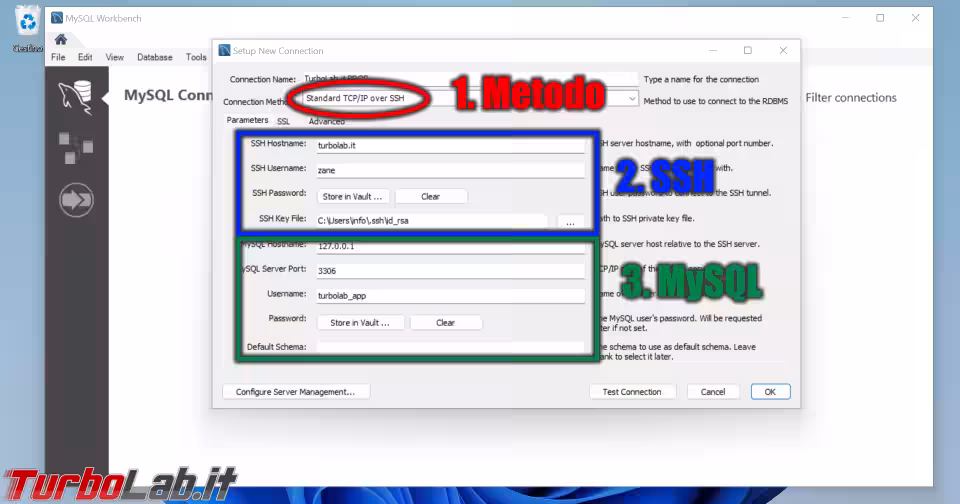
Task: Open the View menu
Action: tap(114, 57)
